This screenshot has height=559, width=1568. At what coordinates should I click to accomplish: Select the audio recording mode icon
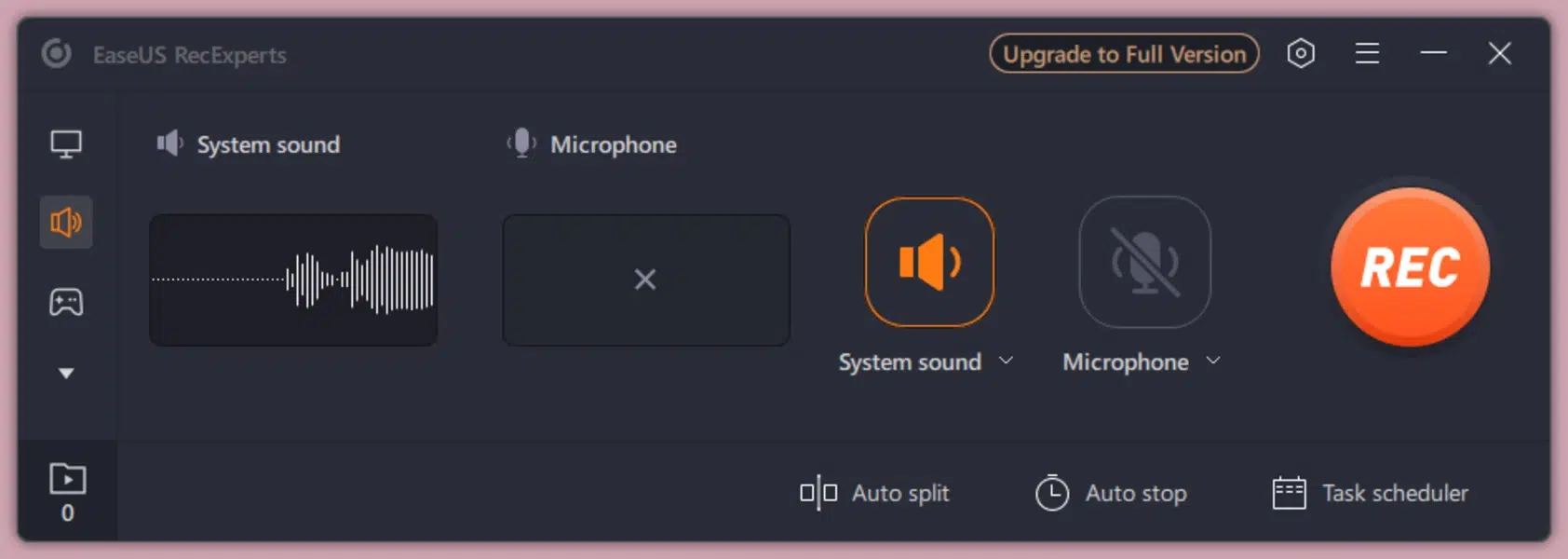66,223
